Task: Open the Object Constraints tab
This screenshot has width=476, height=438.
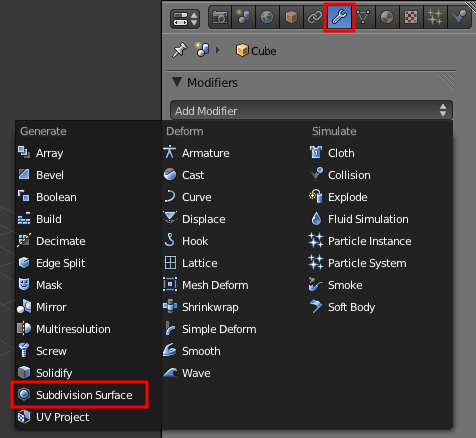Action: pos(315,17)
